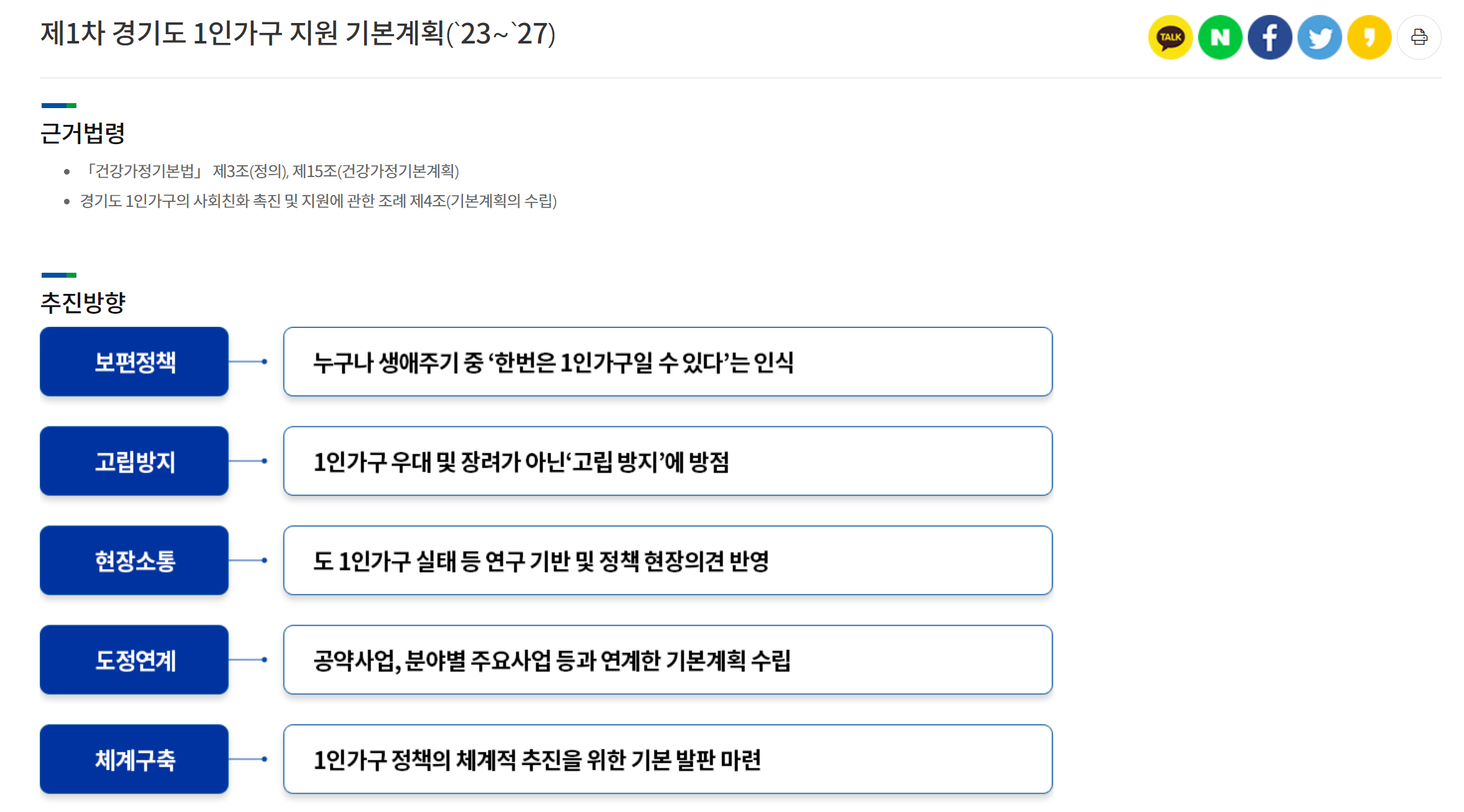Click the 공약사업 기본계획 수립 description box
The image size is (1464, 812).
tap(668, 660)
